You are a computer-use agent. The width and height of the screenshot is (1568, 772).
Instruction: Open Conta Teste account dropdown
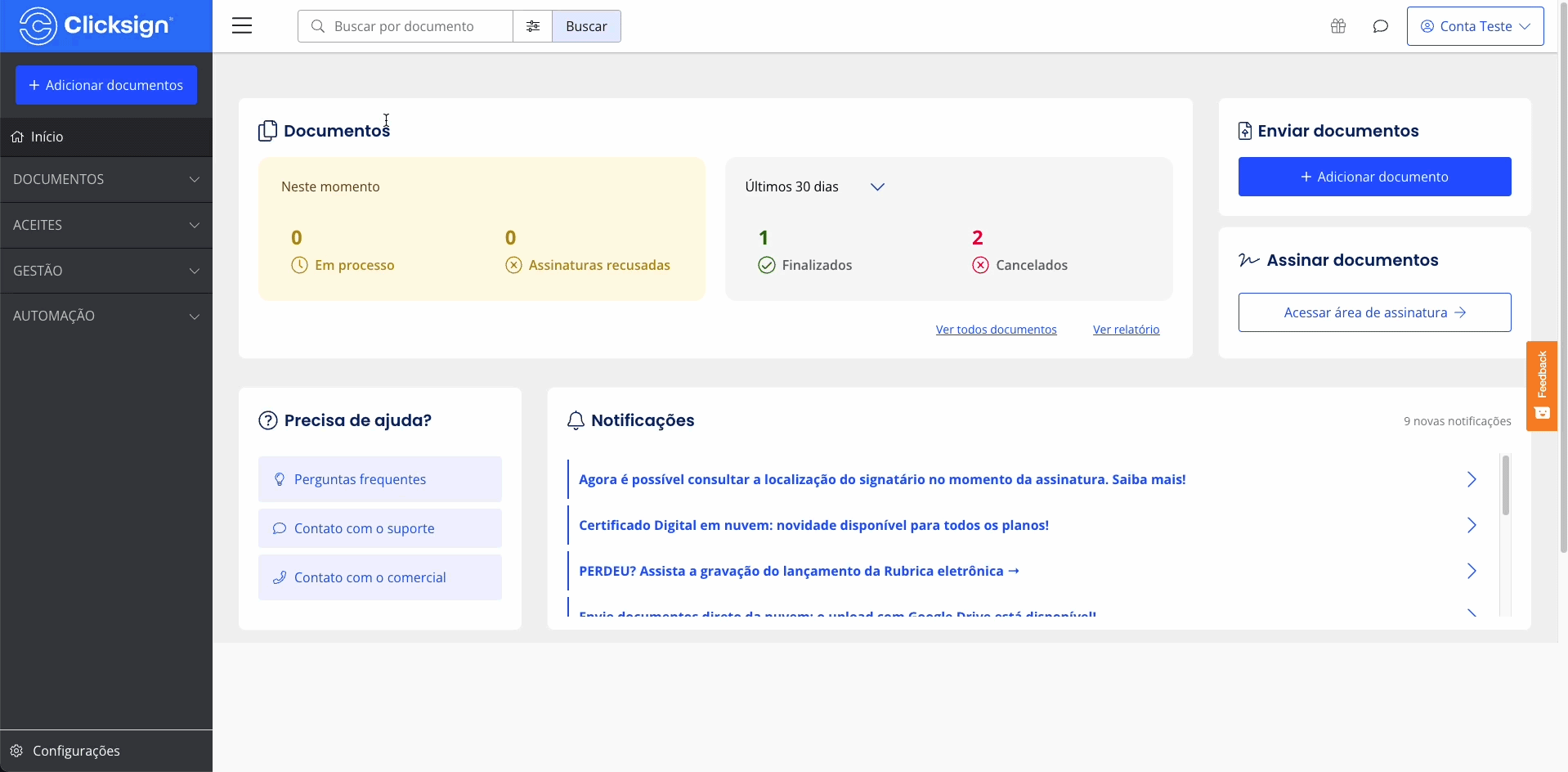(x=1475, y=26)
